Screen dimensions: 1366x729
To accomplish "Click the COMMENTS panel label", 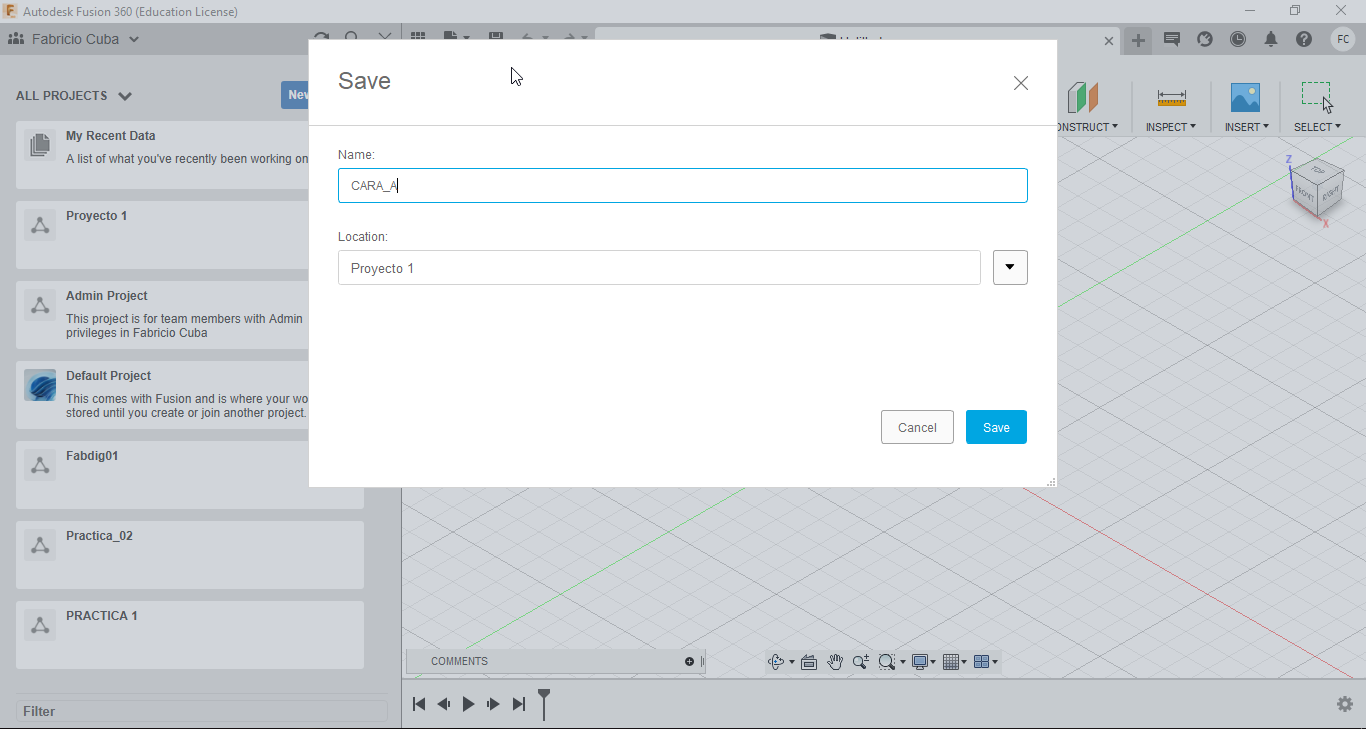I will 459,661.
